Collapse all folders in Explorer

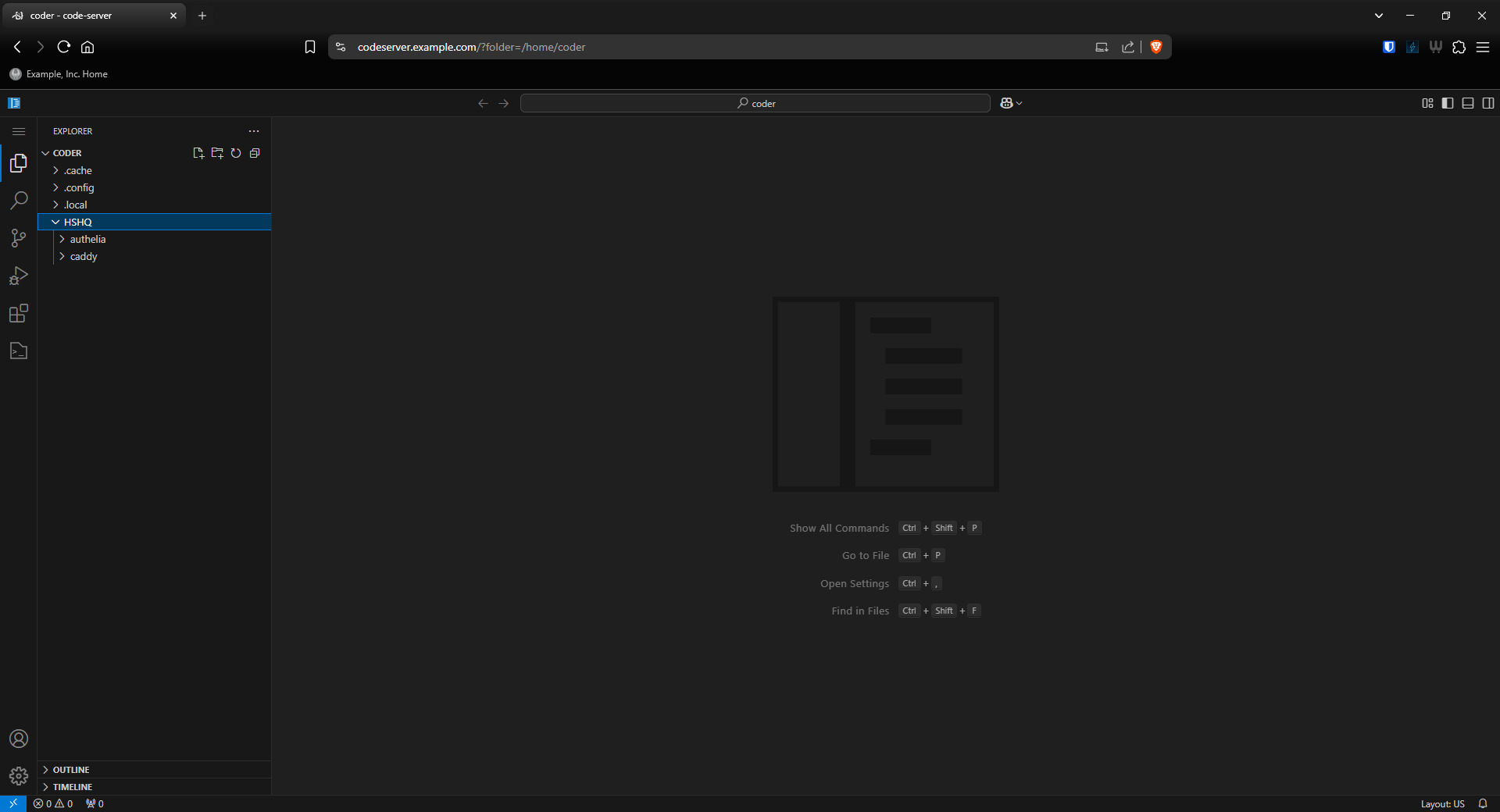click(x=255, y=153)
